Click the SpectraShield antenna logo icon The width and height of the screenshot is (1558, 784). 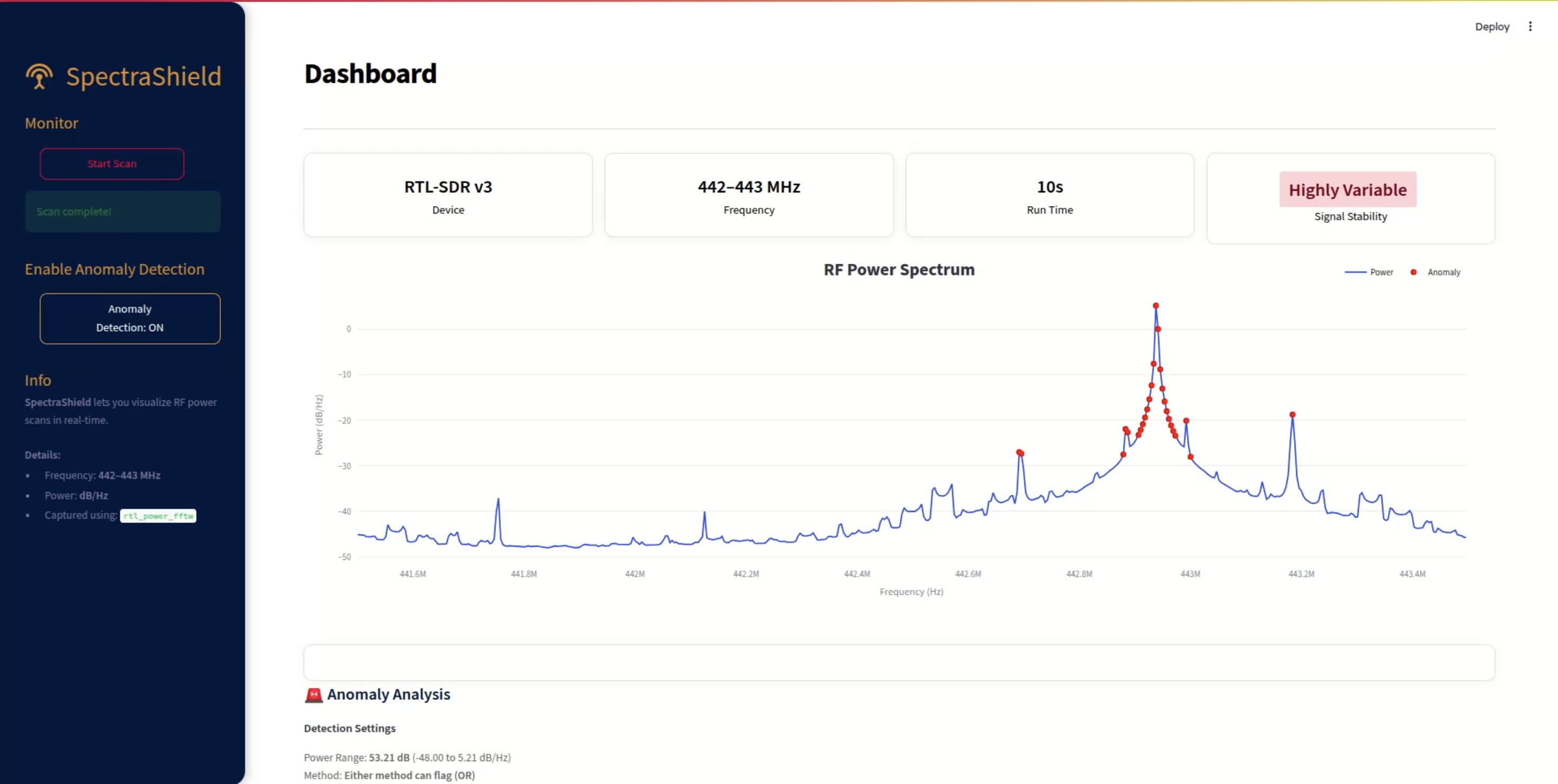(x=39, y=77)
